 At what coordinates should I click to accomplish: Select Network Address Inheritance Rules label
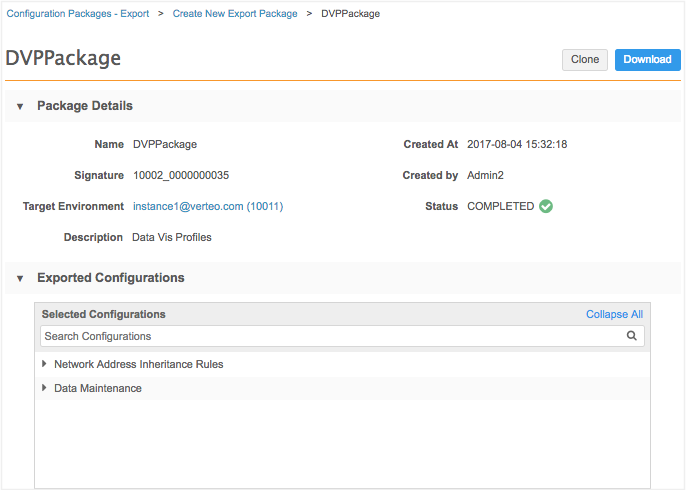[138, 364]
